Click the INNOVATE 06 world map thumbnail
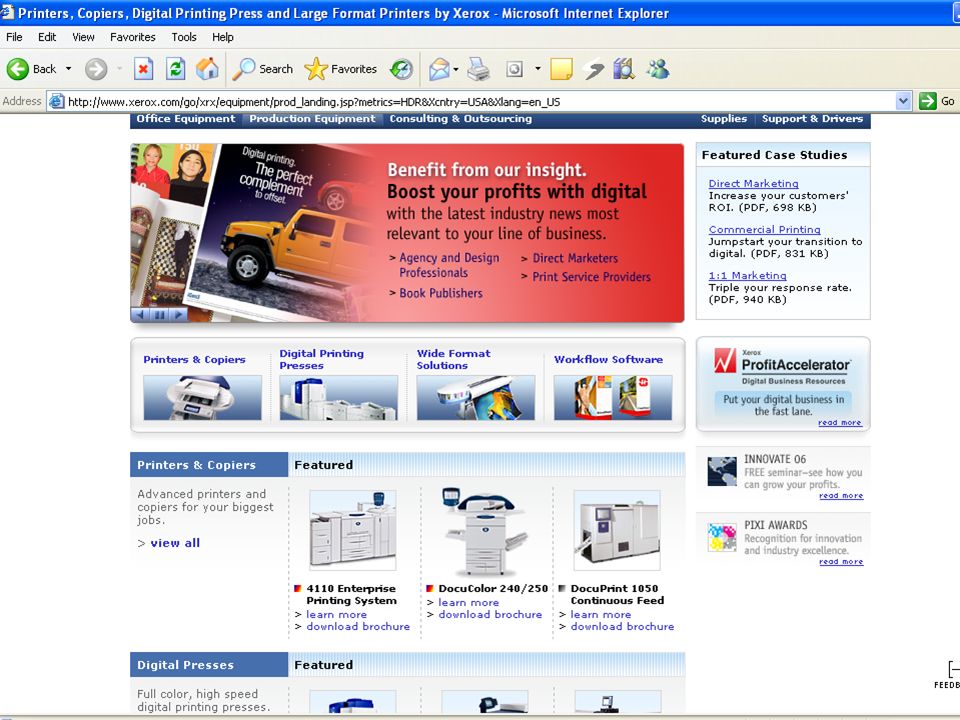Viewport: 960px width, 720px height. (x=722, y=471)
